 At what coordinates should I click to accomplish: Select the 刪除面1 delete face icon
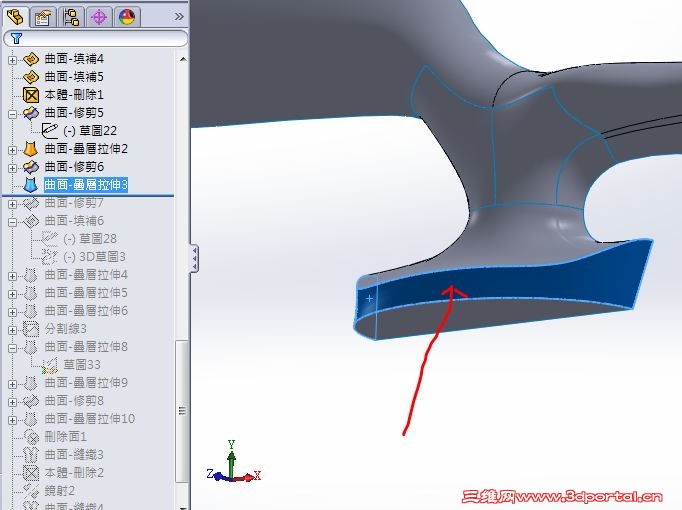click(31, 437)
